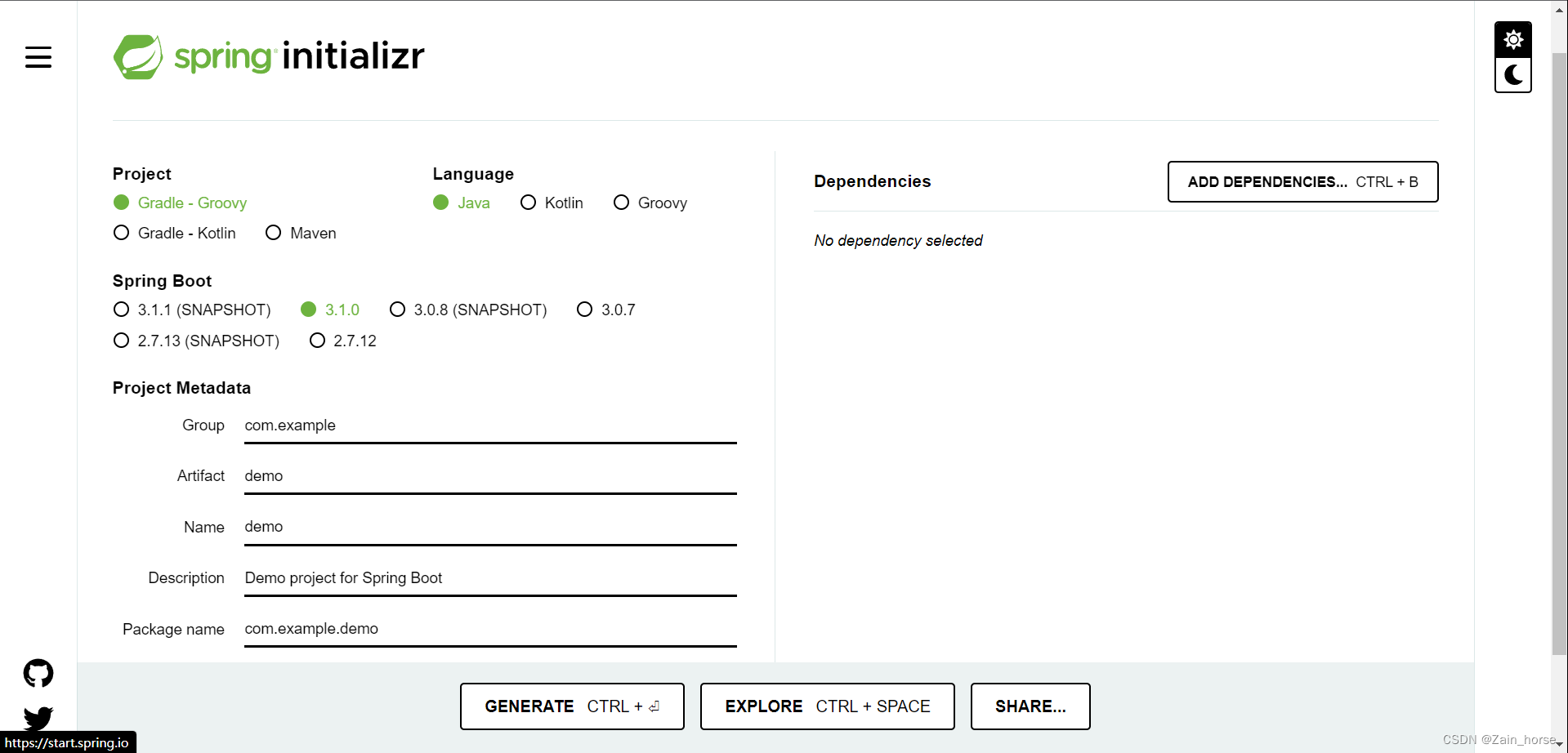Choose Spring Boot version 3.0.7
The width and height of the screenshot is (1568, 753).
click(606, 310)
